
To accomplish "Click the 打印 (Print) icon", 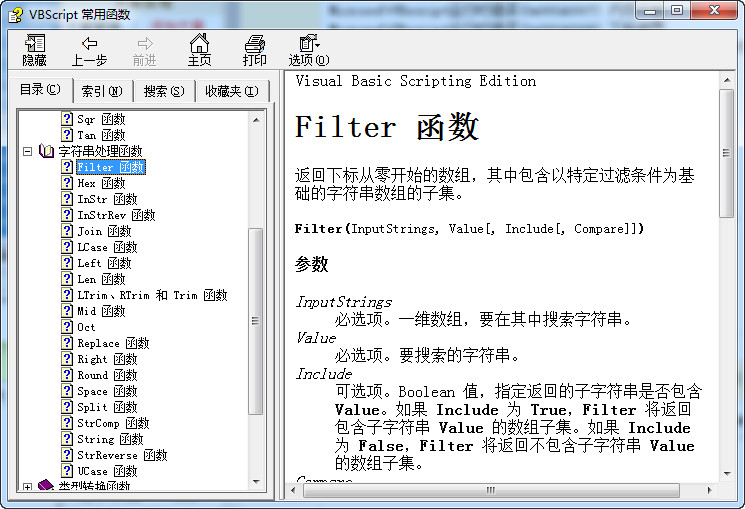I will (x=254, y=50).
